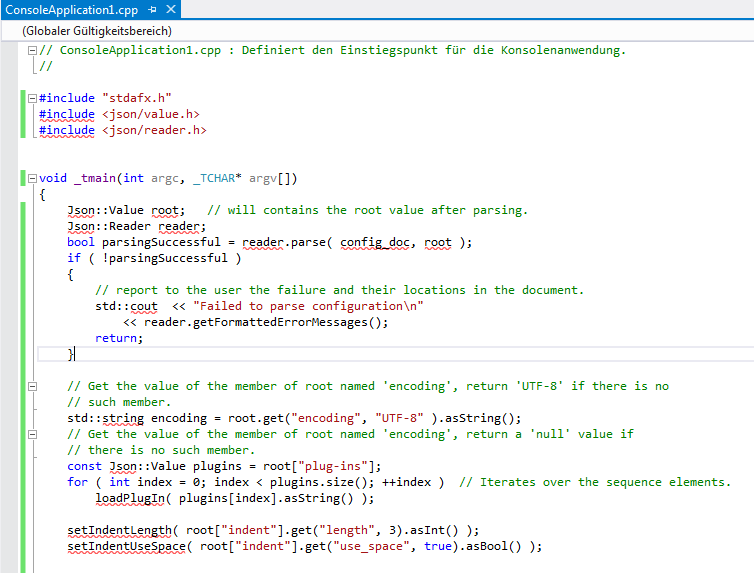Click the <json/reader.h> include path
This screenshot has height=573, width=754.
(154, 130)
